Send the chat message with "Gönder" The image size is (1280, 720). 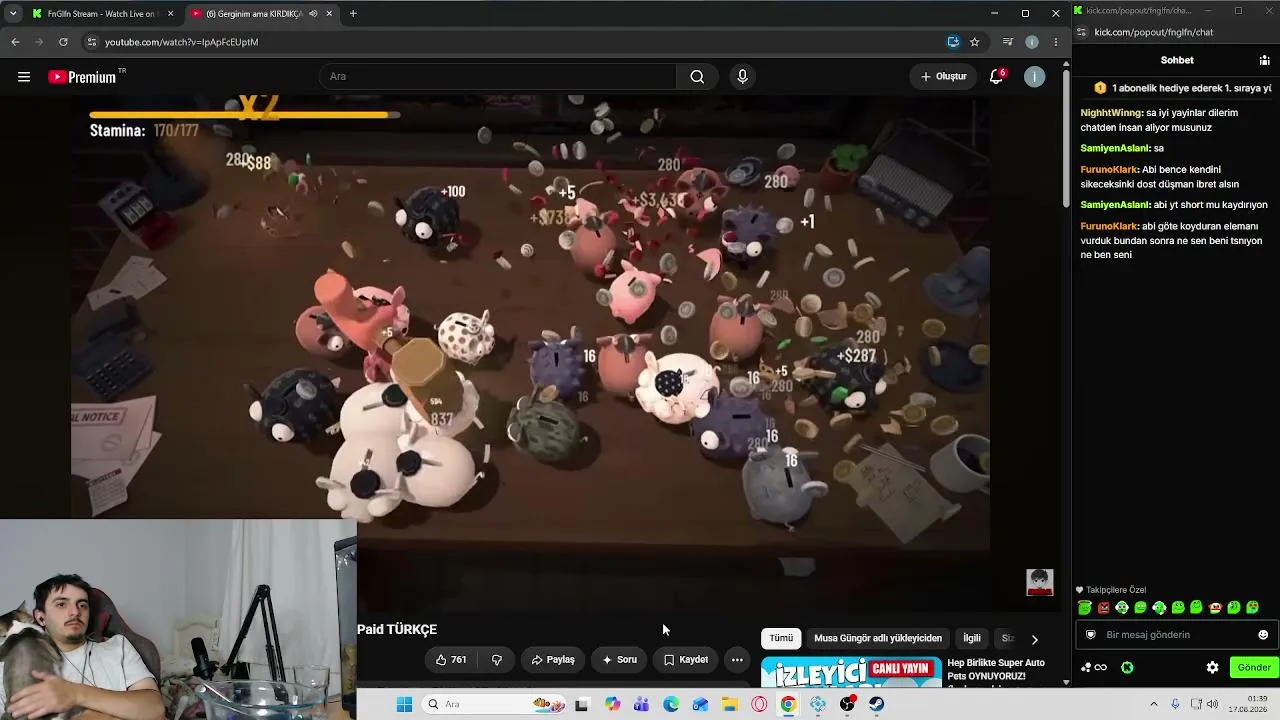[x=1254, y=668]
